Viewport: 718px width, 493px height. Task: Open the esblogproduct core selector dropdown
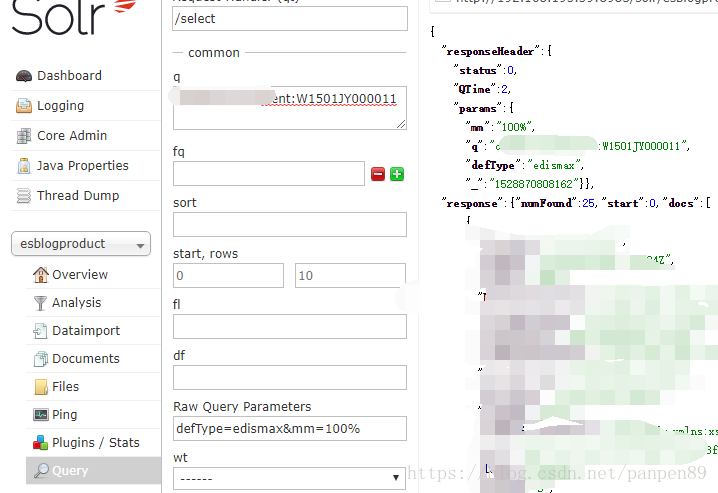[x=81, y=244]
